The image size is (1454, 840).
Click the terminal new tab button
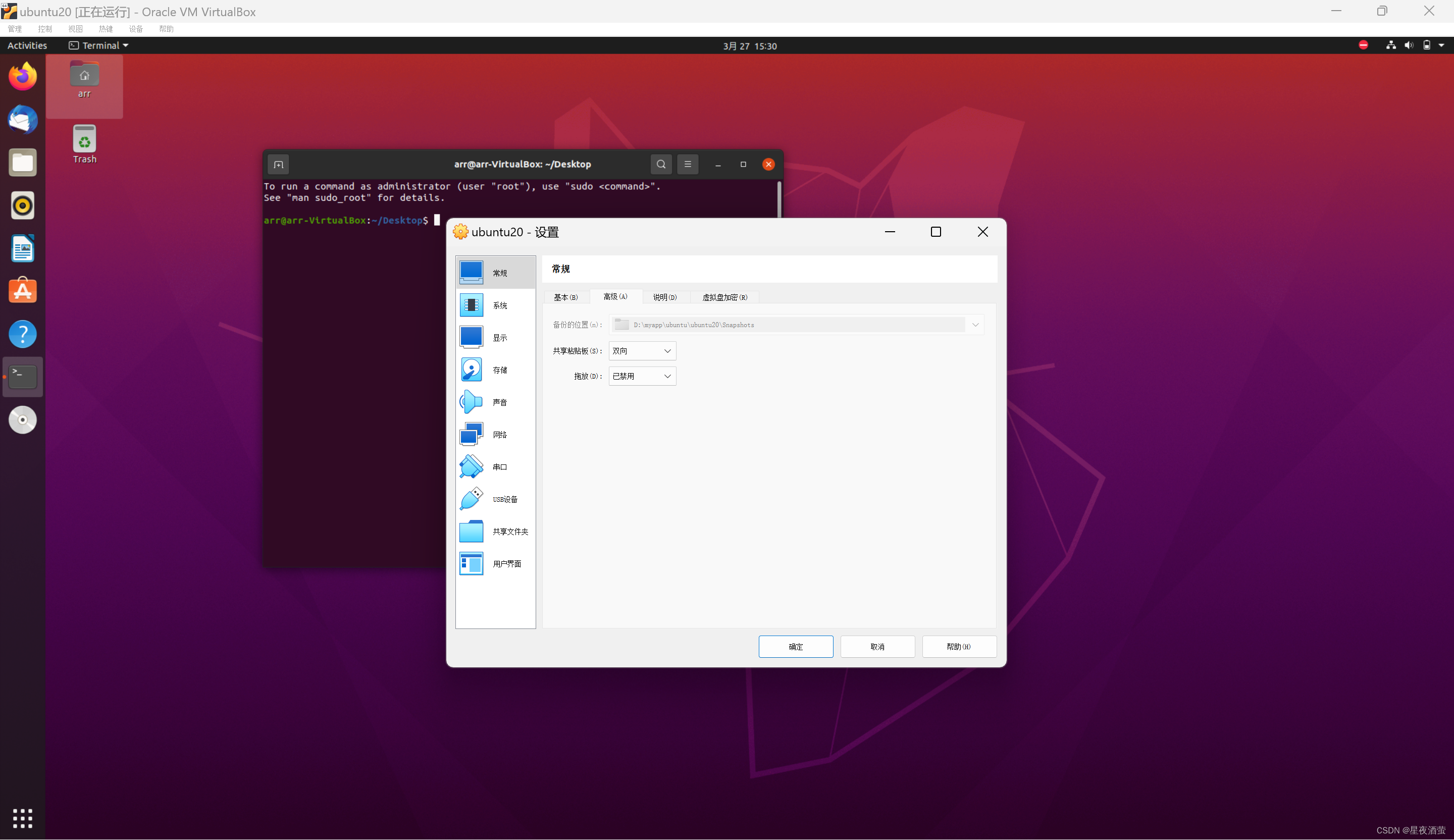coord(278,165)
